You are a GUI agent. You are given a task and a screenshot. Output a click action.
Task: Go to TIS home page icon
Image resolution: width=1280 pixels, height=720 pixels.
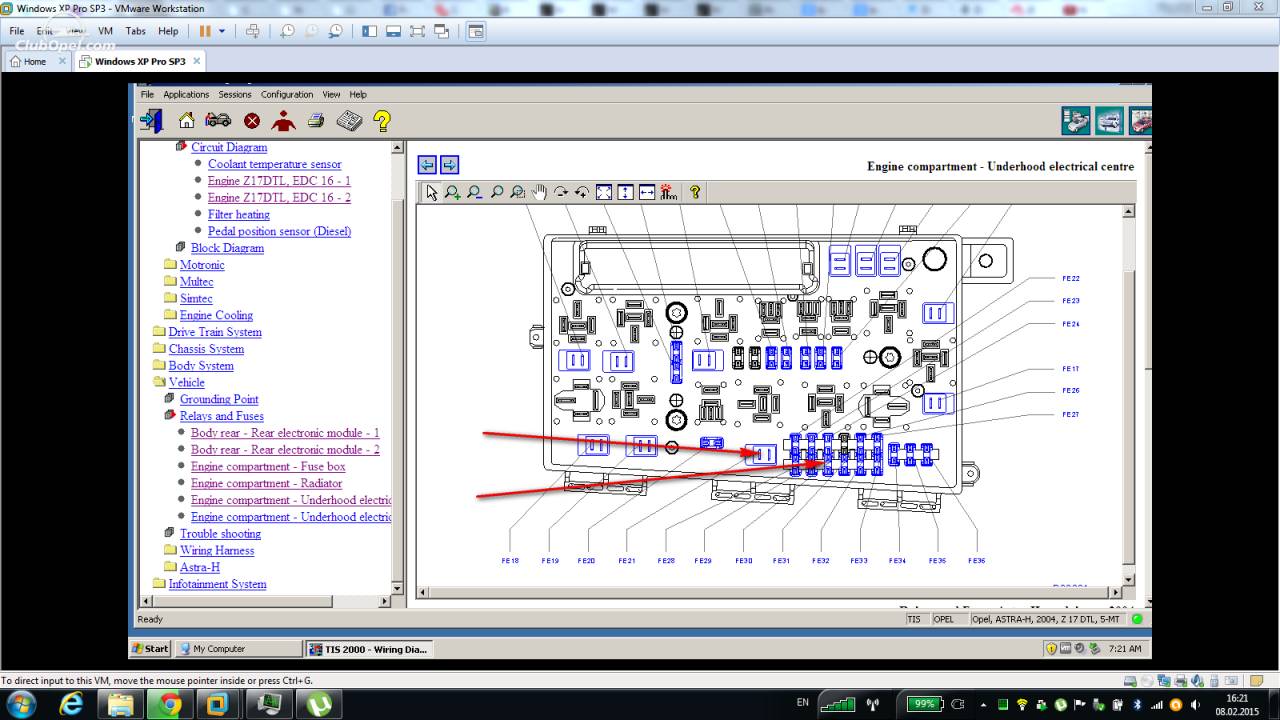186,121
